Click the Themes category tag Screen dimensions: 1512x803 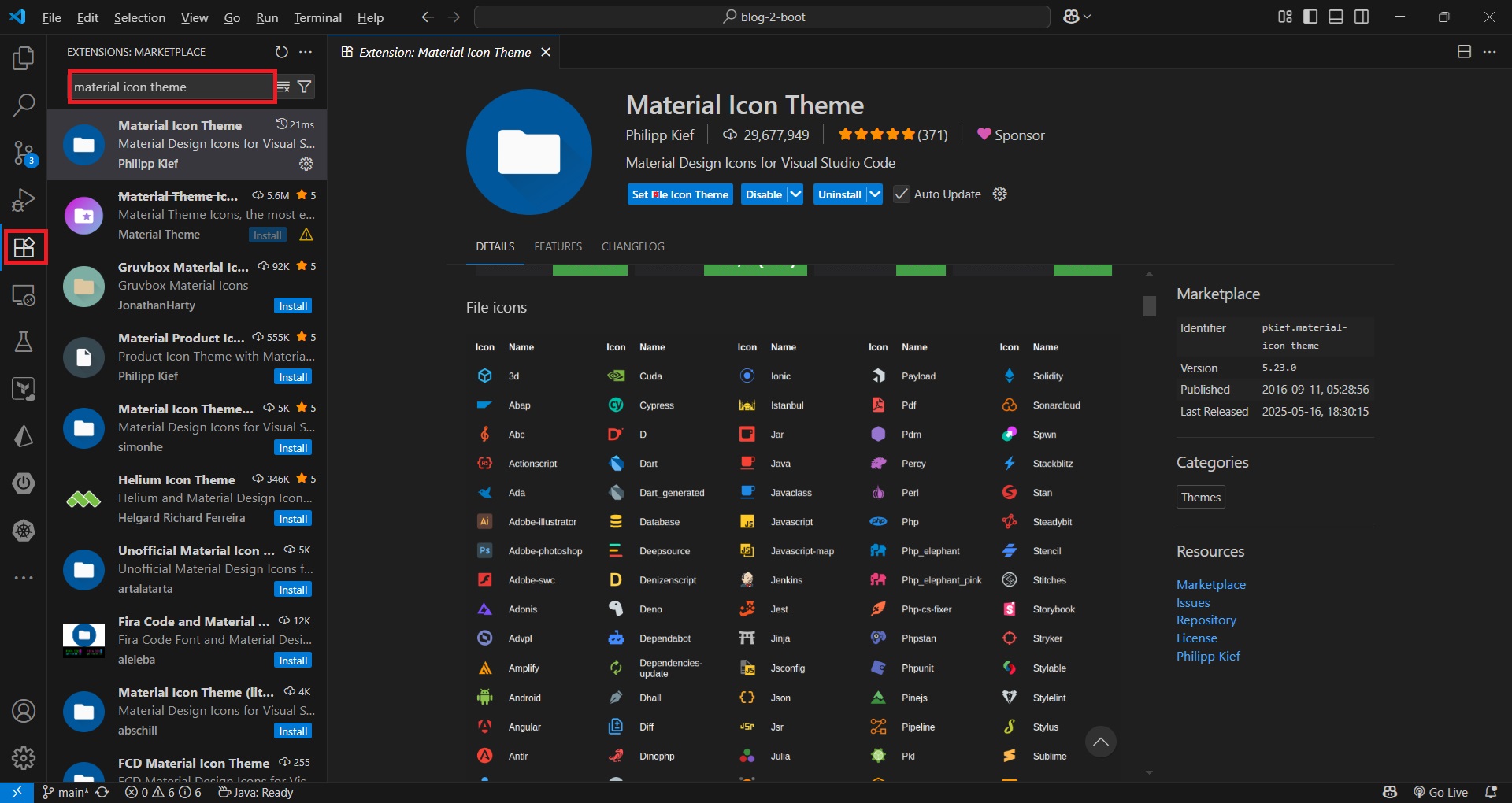point(1200,498)
